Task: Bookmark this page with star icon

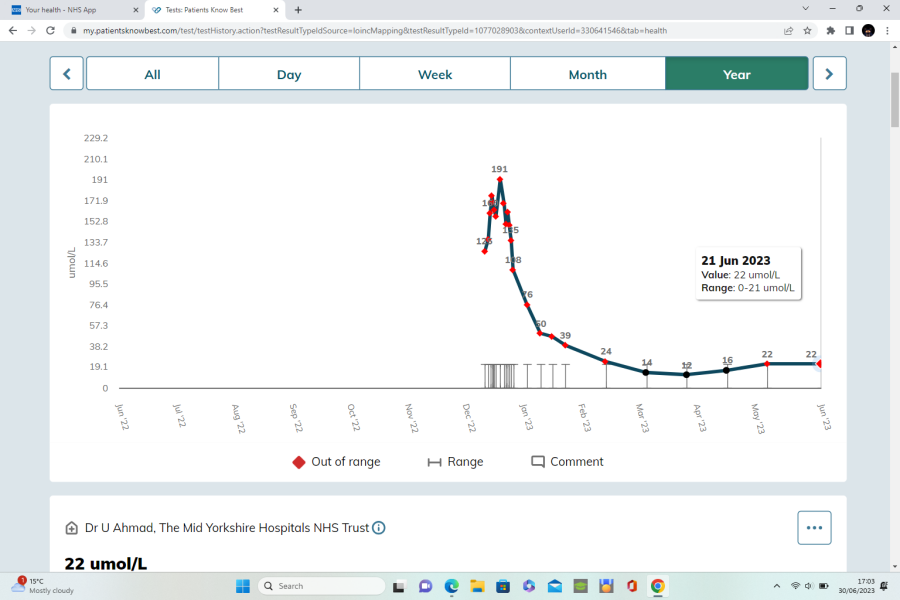Action: point(807,30)
